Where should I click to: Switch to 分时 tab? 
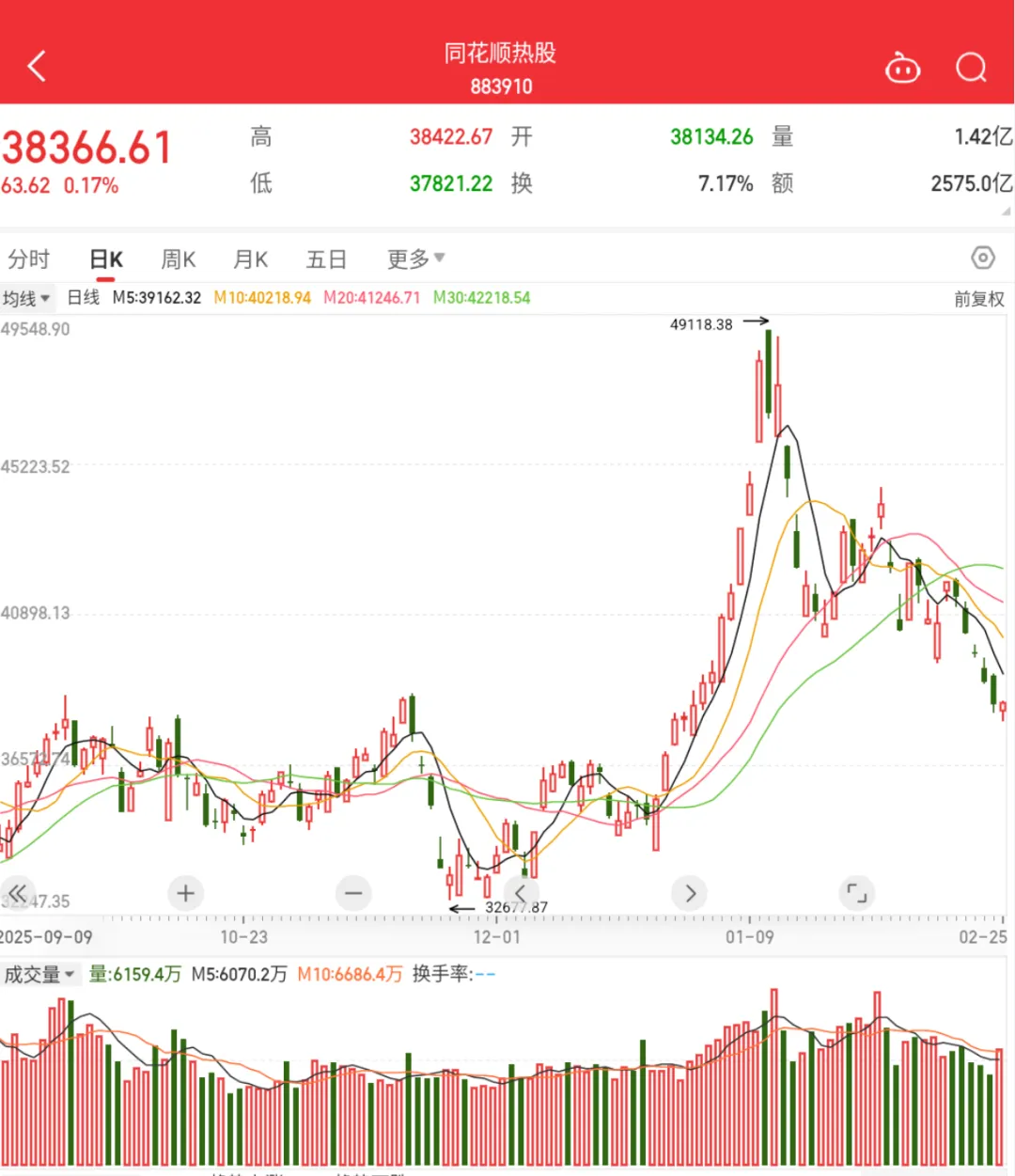[x=29, y=259]
